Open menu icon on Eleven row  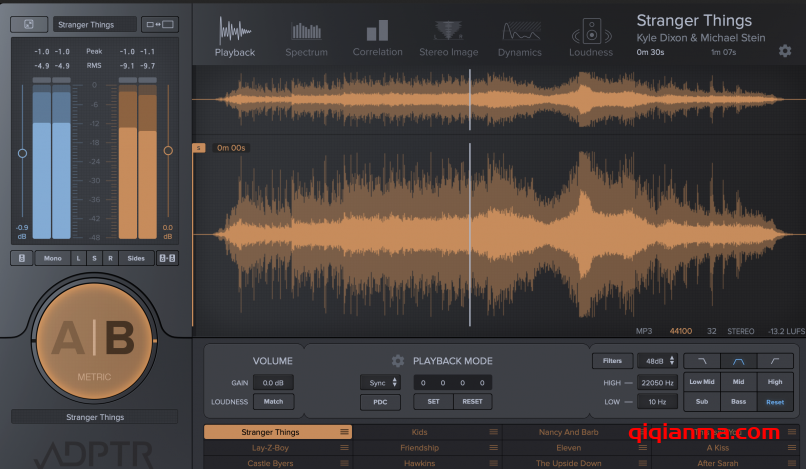tap(643, 448)
